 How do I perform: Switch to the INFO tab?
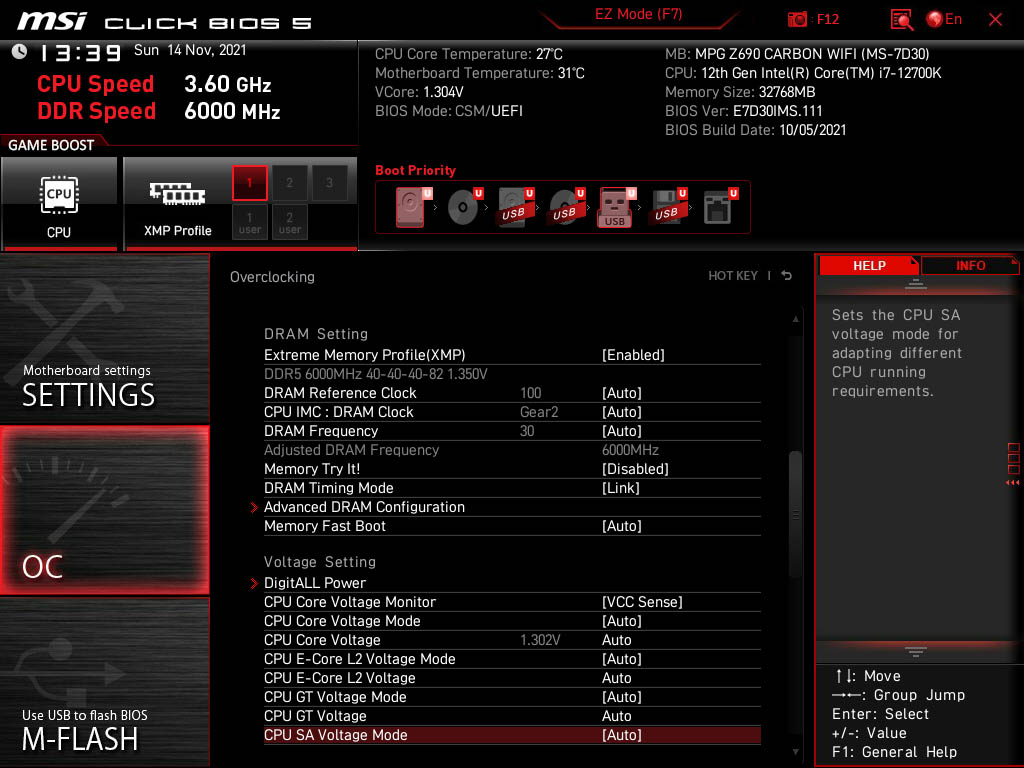point(970,266)
